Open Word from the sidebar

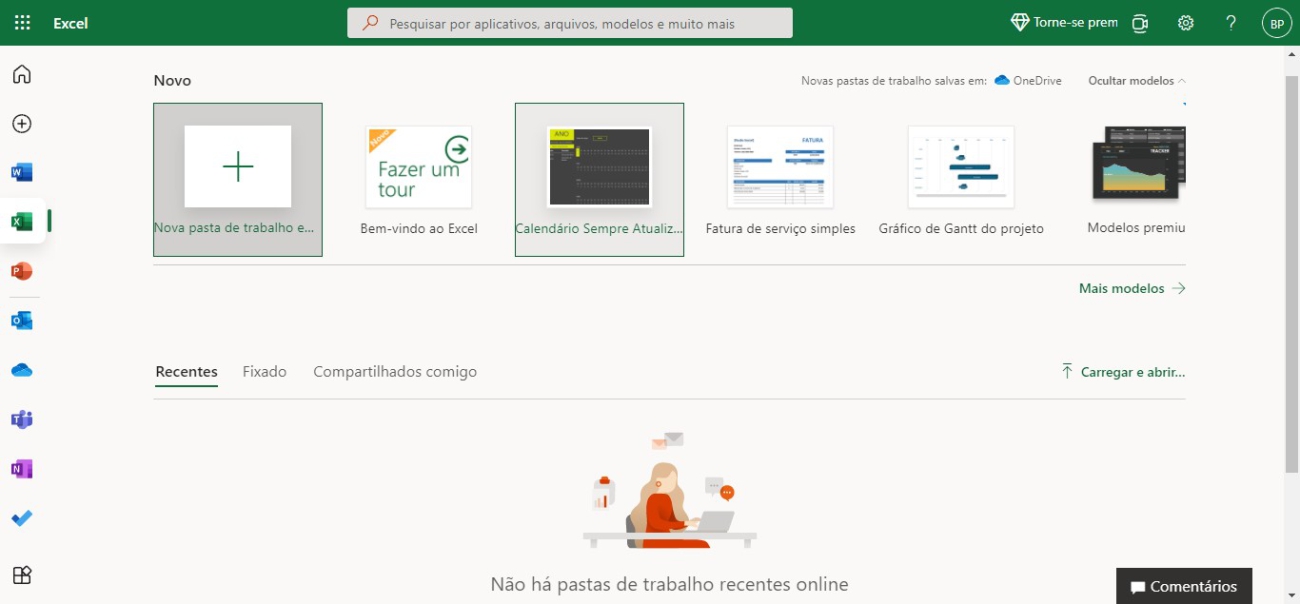(x=22, y=172)
